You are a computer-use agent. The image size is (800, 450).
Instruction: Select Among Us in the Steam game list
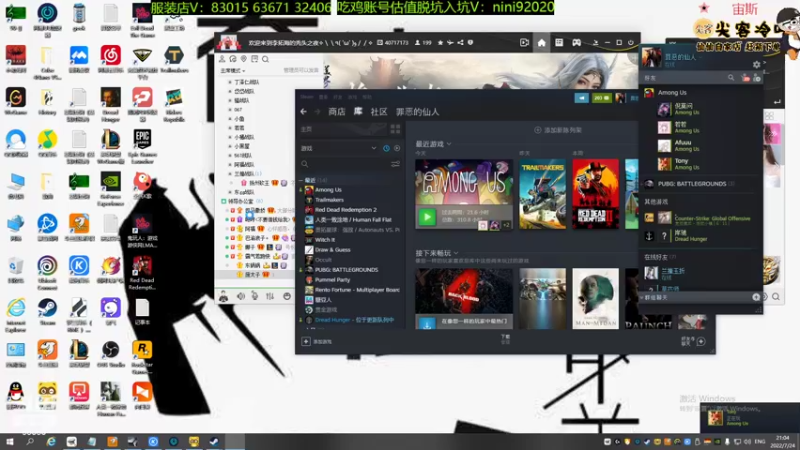pos(328,190)
